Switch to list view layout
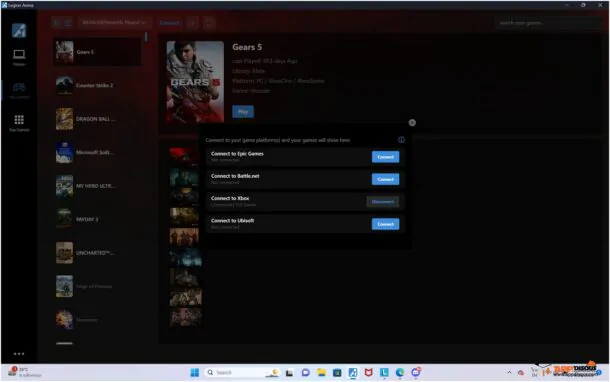Screen dimensions: 610x382 point(68,23)
